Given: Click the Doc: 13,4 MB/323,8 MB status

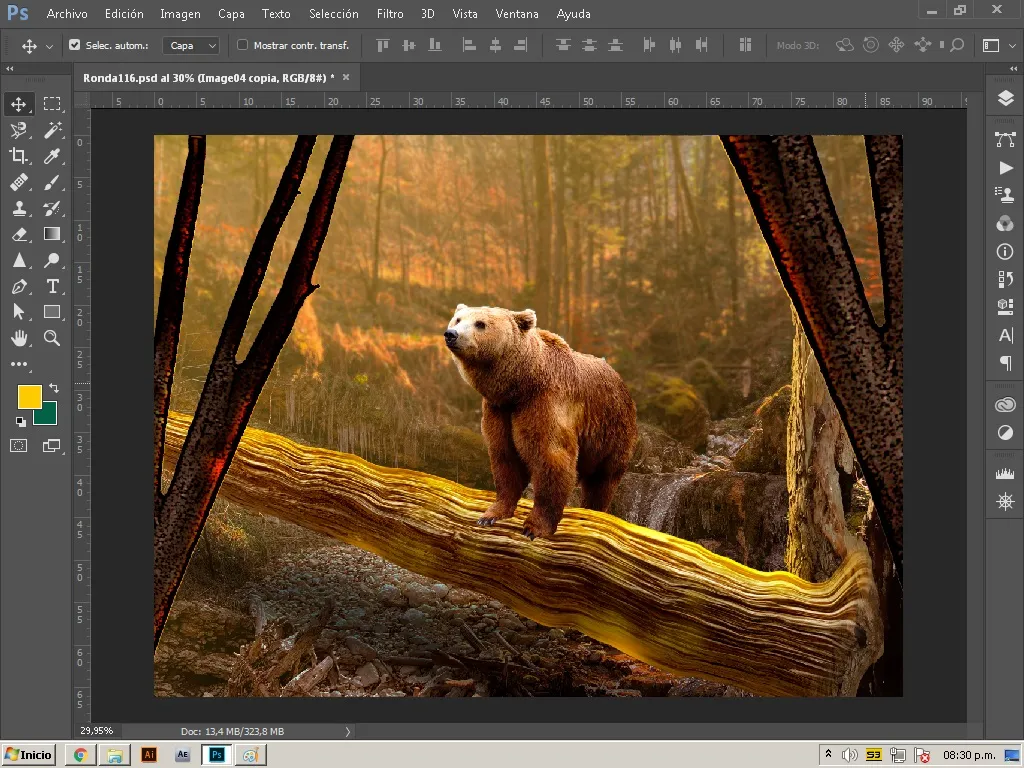Looking at the screenshot, I should click(x=232, y=731).
